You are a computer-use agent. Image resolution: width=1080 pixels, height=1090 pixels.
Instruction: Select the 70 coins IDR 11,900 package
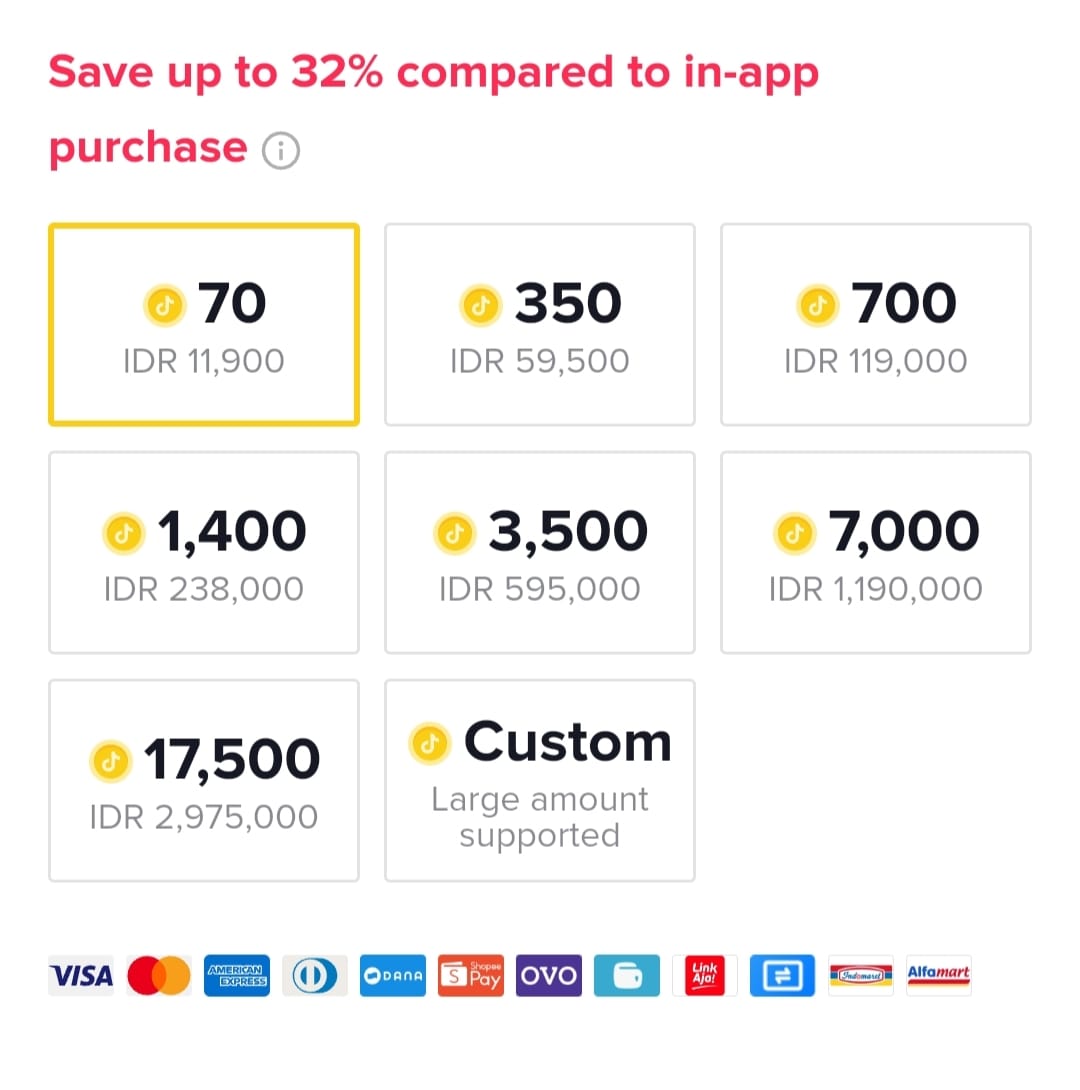(204, 325)
